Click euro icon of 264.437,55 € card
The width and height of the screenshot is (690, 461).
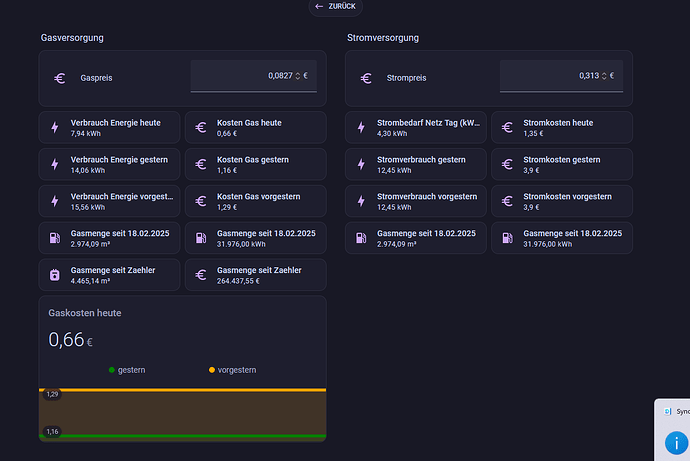(x=201, y=275)
